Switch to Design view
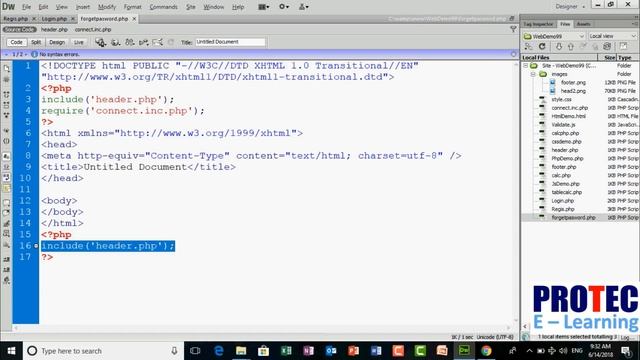Screen dimensions: 640x360 [x=57, y=42]
